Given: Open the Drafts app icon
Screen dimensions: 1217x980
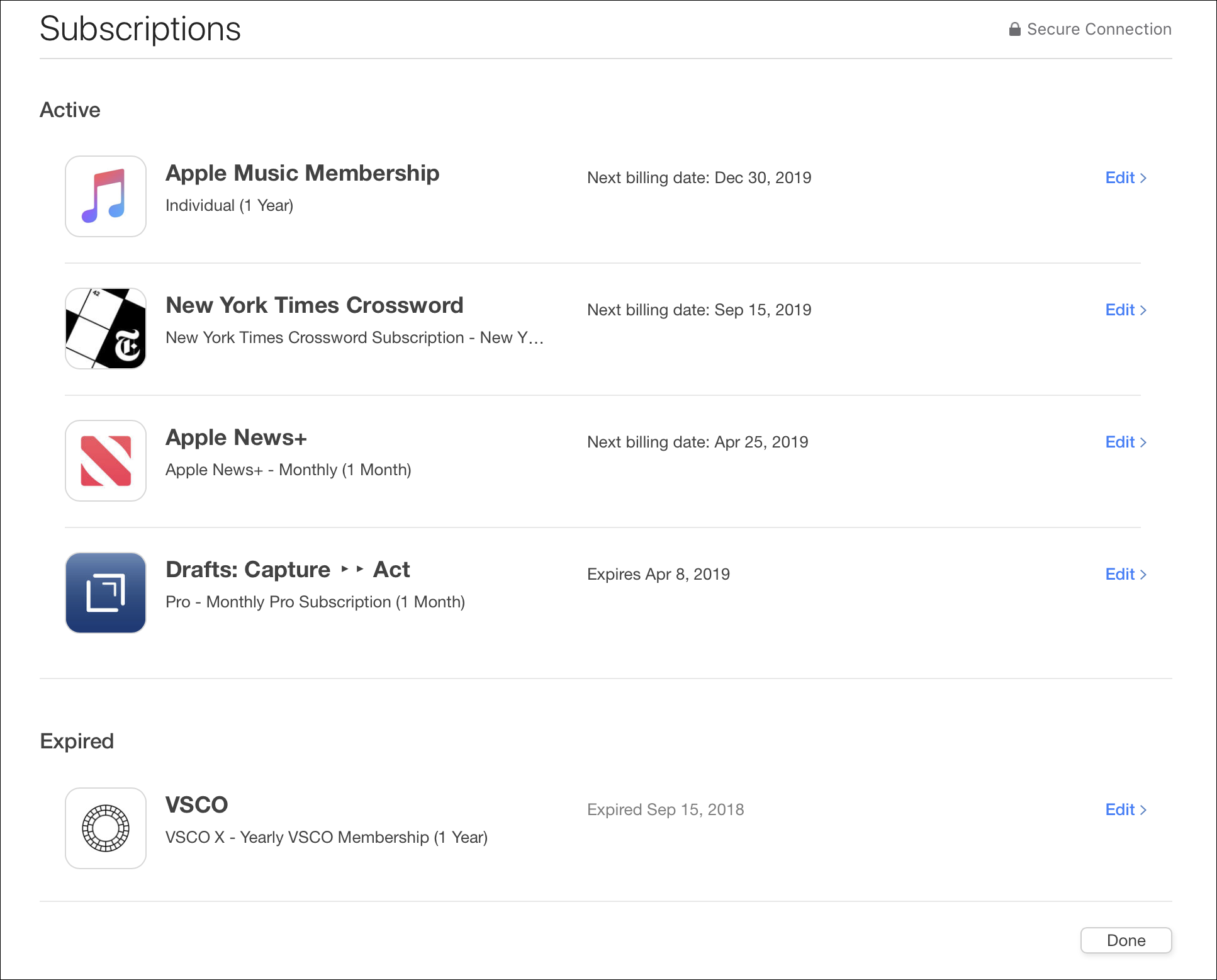Looking at the screenshot, I should 106,593.
